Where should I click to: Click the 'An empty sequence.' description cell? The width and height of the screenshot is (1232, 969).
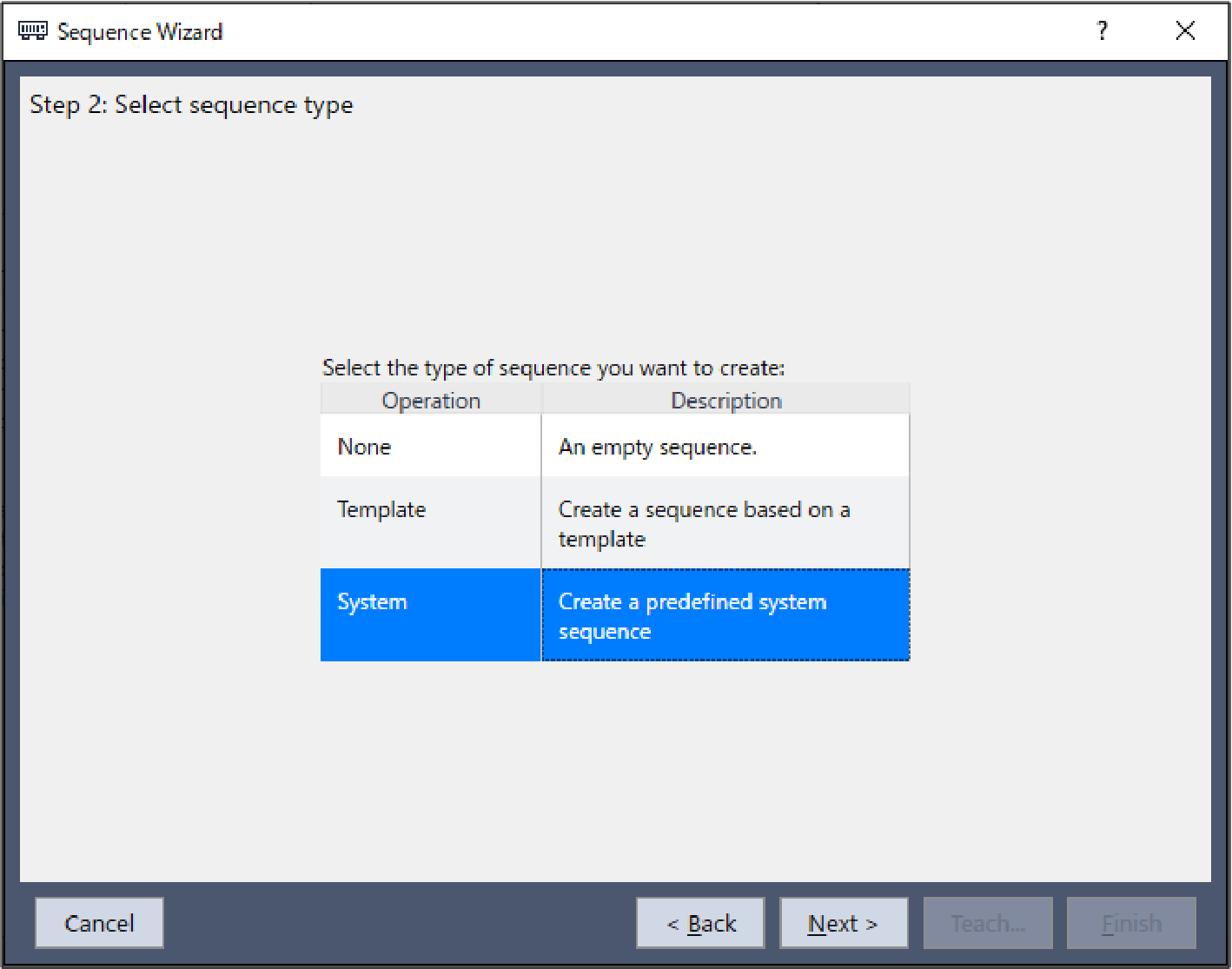[x=725, y=447]
